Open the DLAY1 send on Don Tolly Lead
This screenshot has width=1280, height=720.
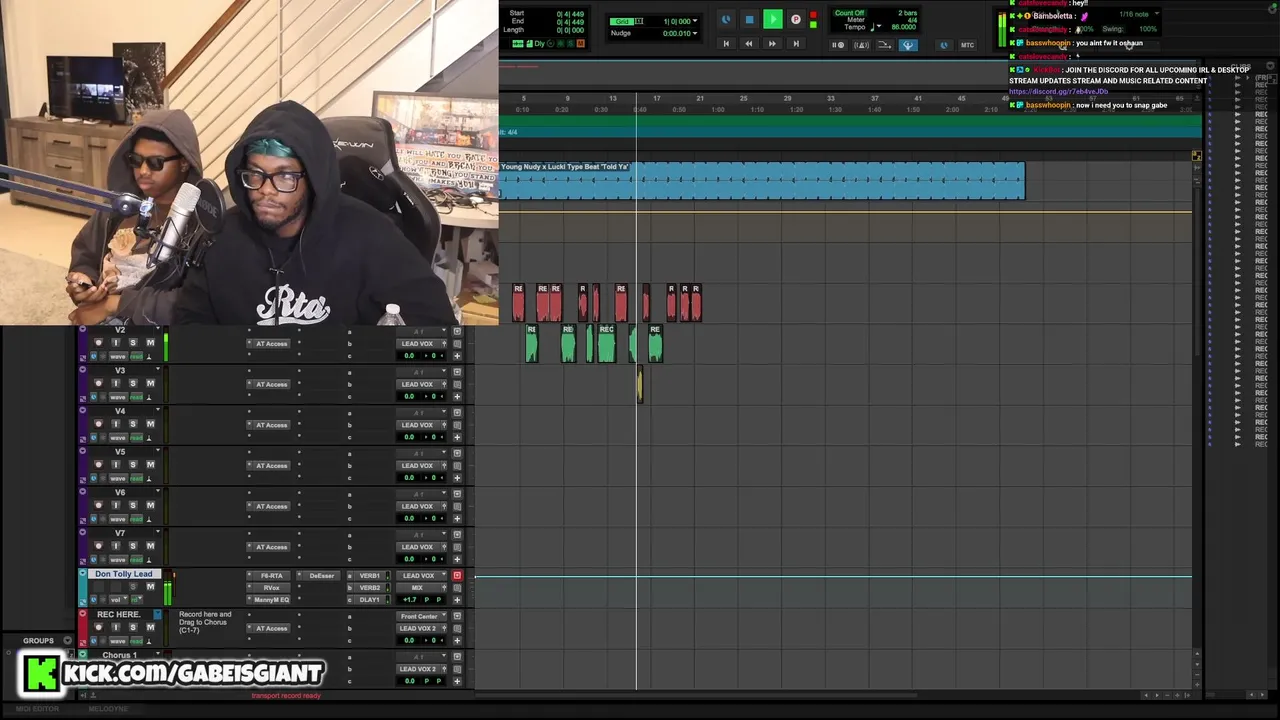[x=370, y=600]
